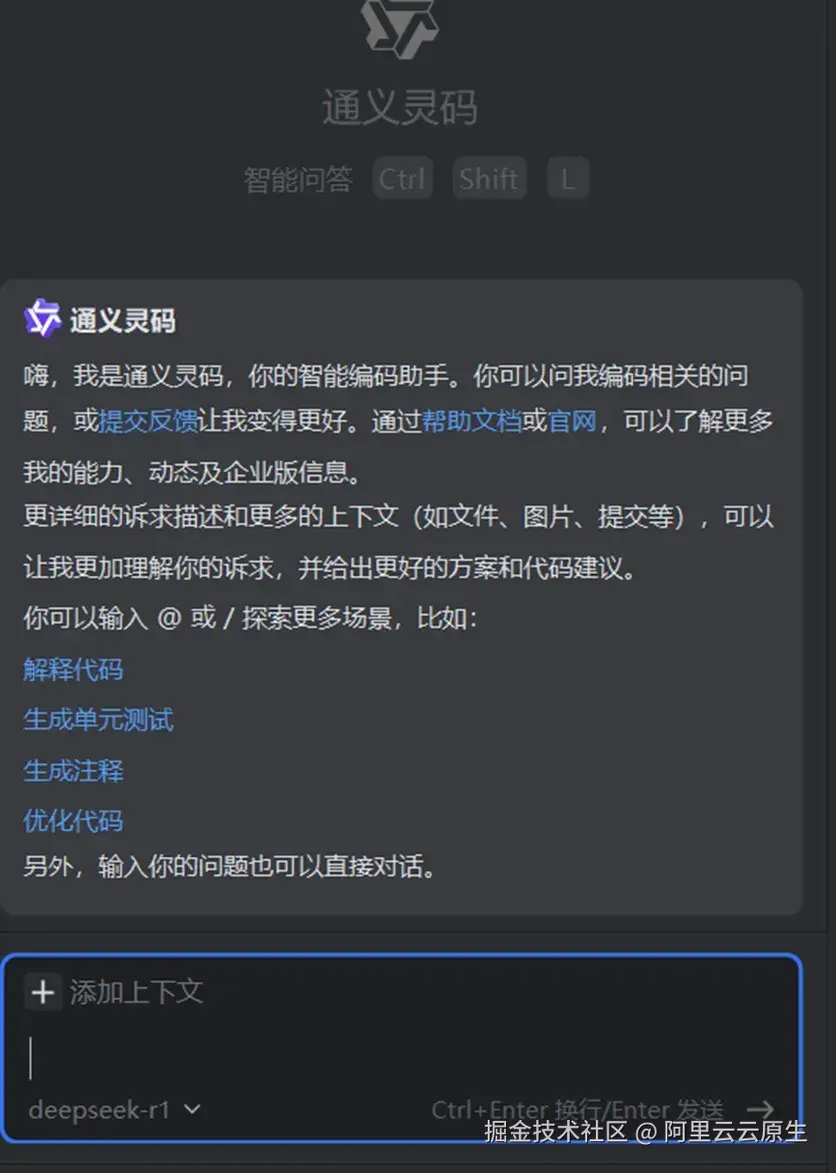
Task: Click the large gray Tongyi Lingma logo
Action: click(x=399, y=28)
